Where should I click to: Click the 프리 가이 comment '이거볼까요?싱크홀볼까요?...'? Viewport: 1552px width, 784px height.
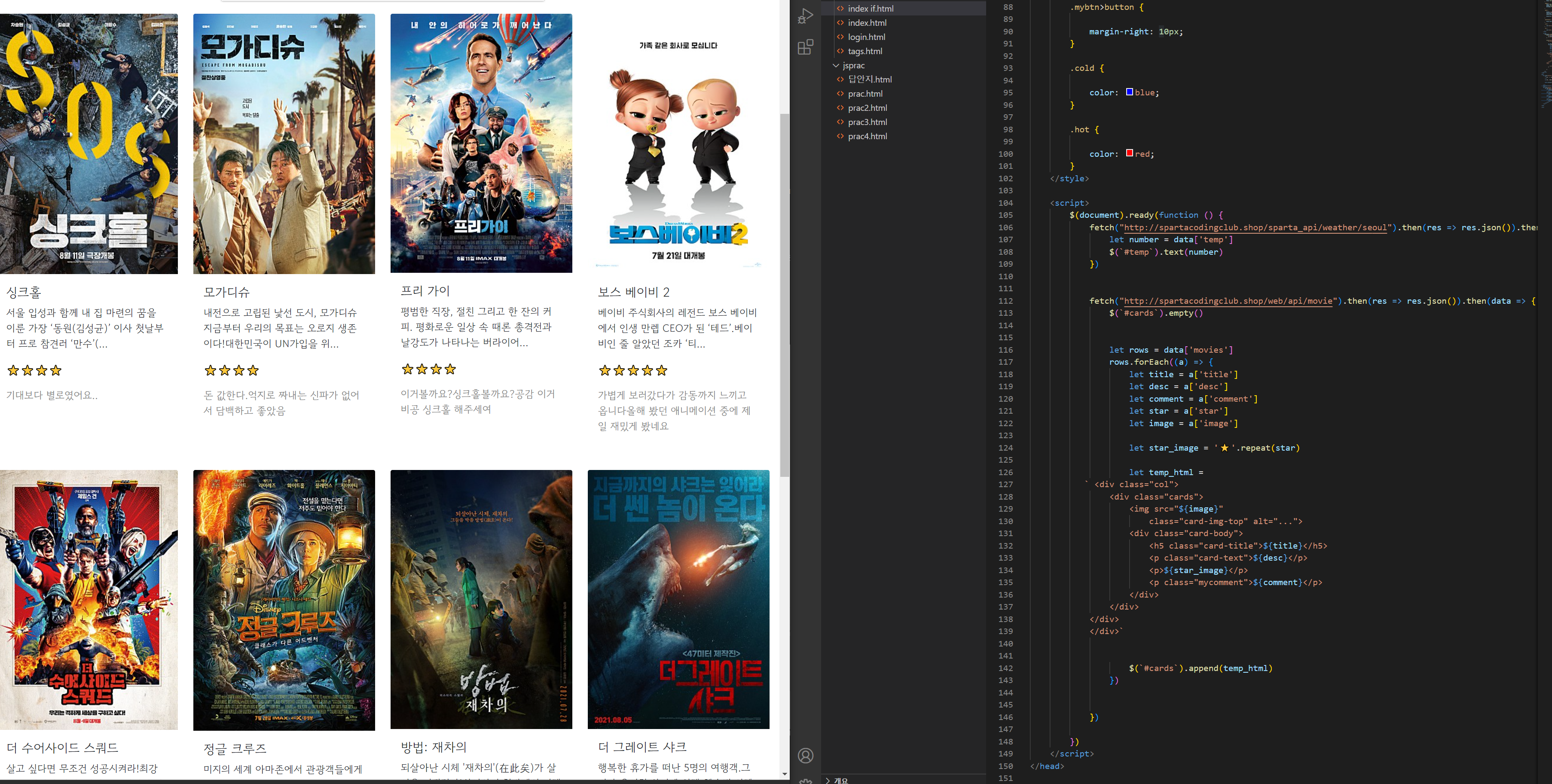coord(478,402)
